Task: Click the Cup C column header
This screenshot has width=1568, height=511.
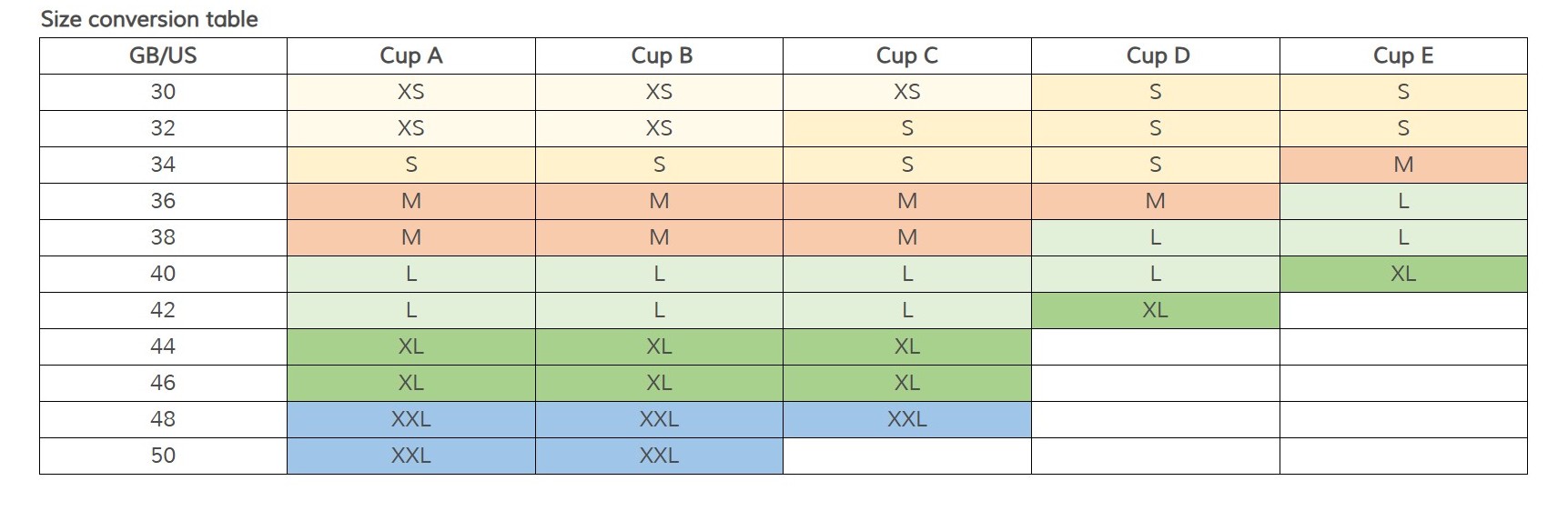Action: [906, 55]
